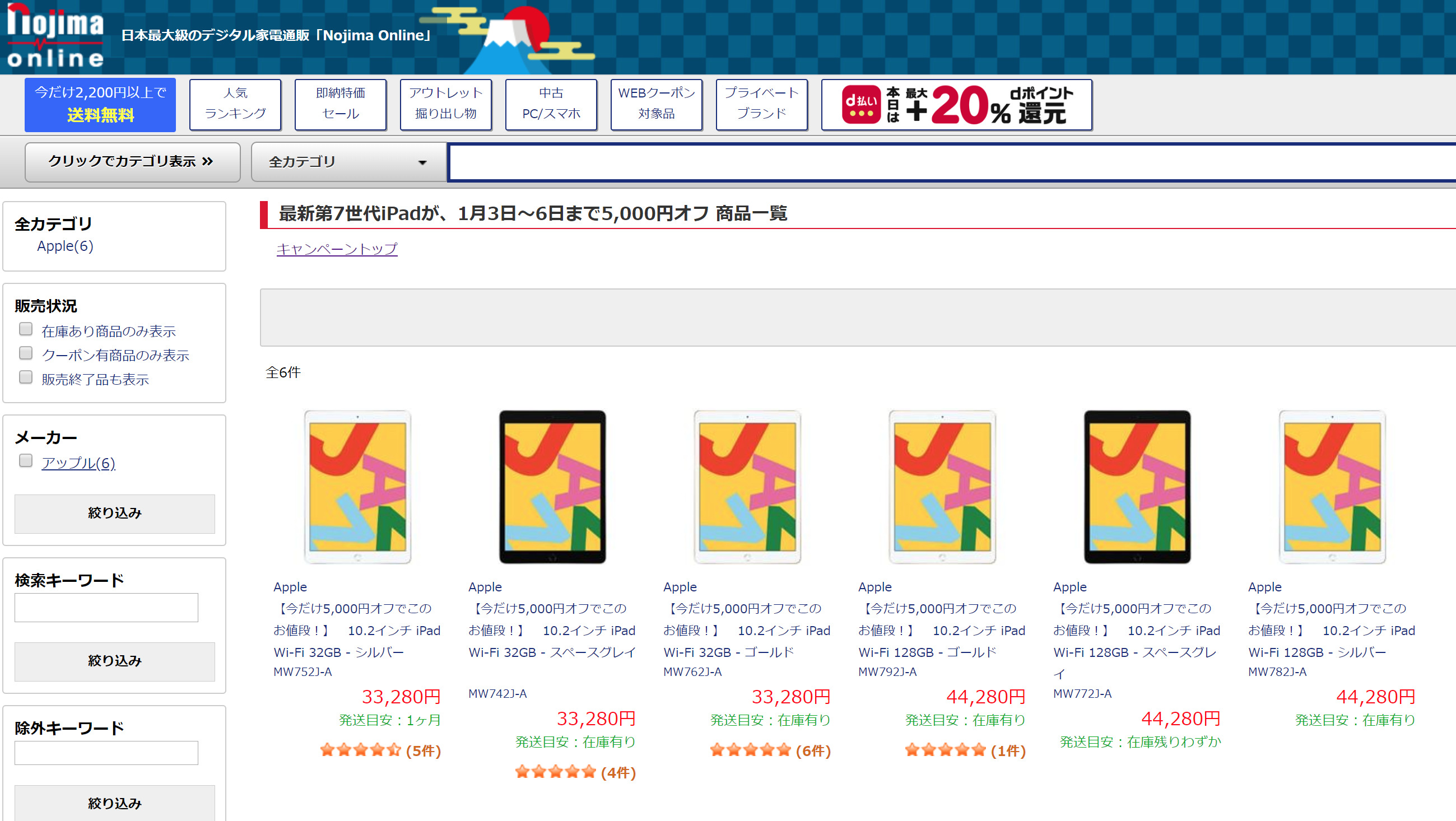Viewport: 1456px width, 821px height.
Task: Click the 検索キーワード text field
Action: [106, 608]
